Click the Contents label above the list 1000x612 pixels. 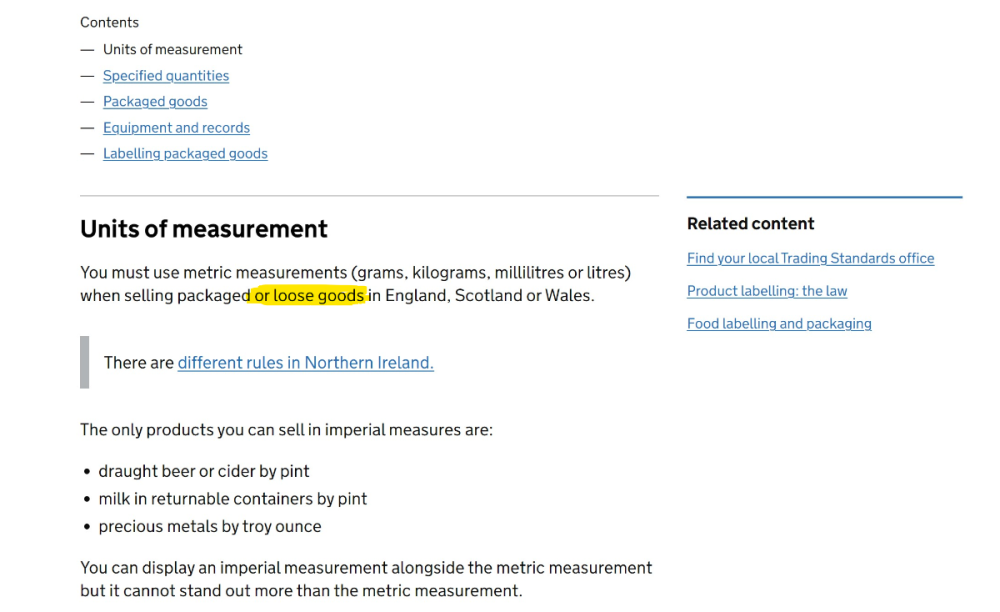(x=109, y=22)
